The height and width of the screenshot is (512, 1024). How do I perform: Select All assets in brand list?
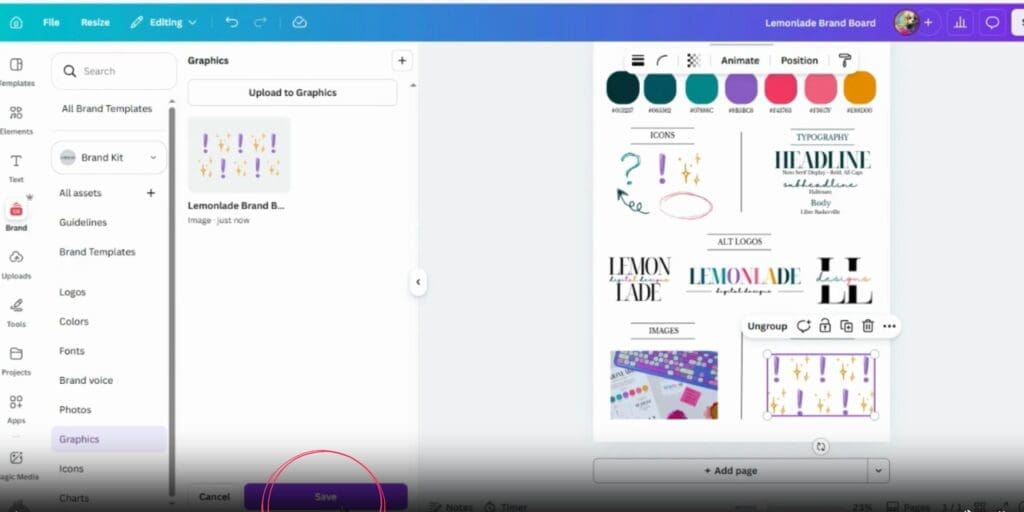80,193
